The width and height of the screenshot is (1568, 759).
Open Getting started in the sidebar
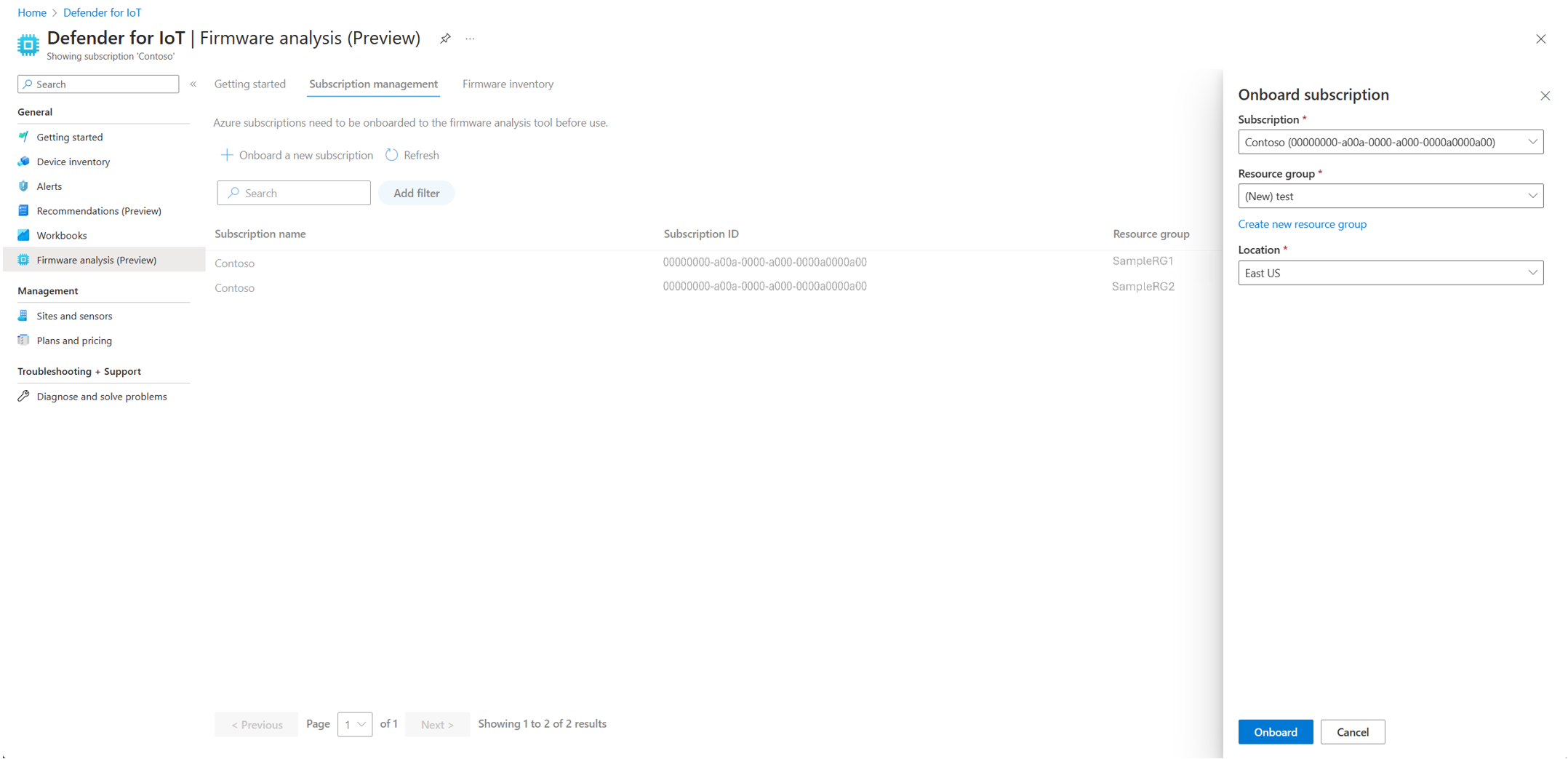click(70, 137)
